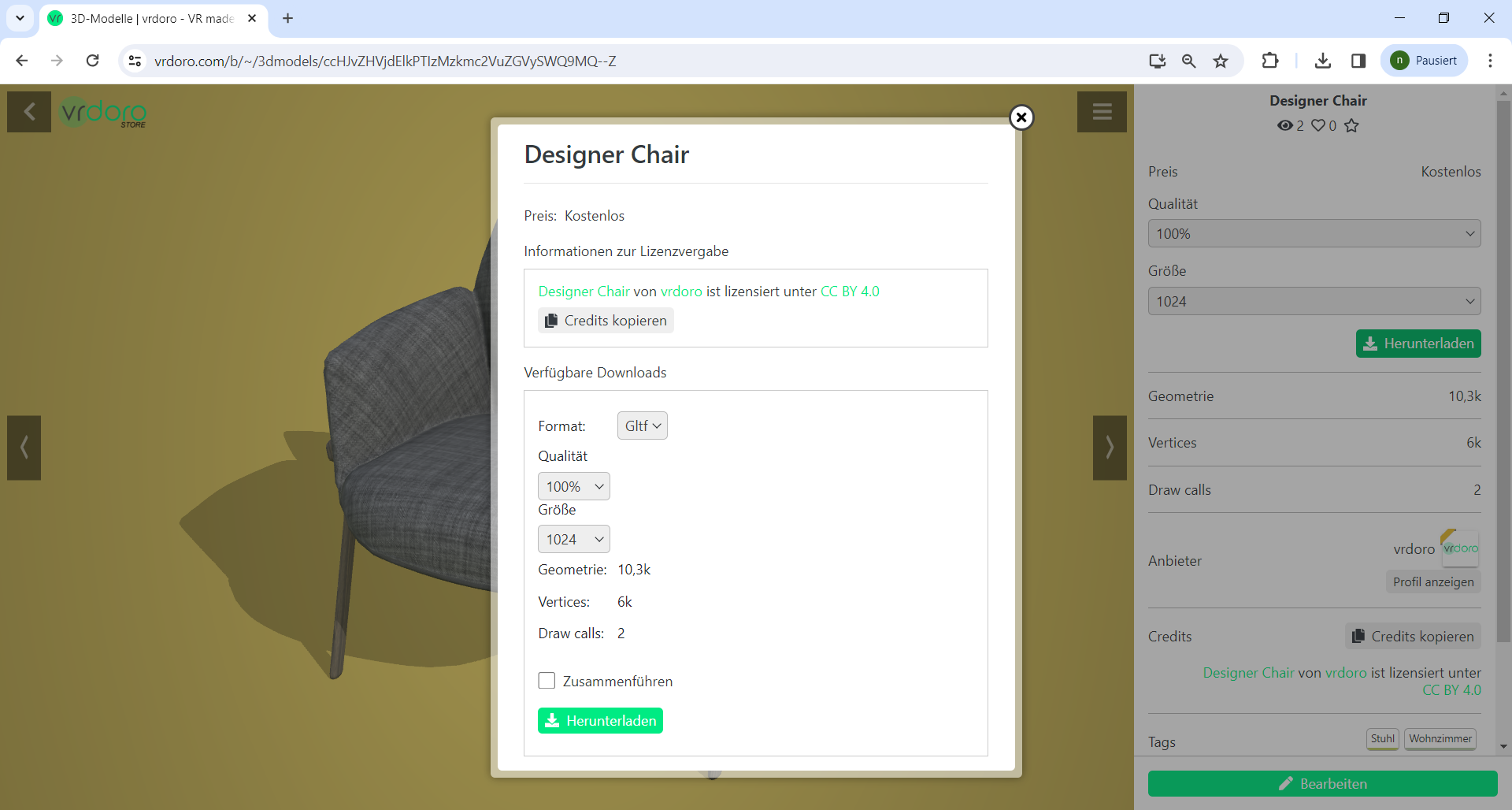
Task: Expand the sidebar Qualität dropdown
Action: click(1314, 234)
